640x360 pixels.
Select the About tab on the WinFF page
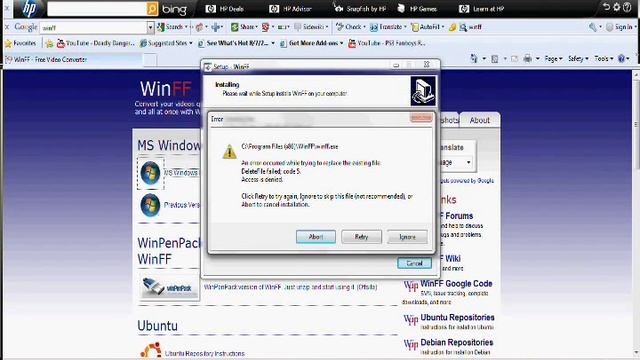480,120
